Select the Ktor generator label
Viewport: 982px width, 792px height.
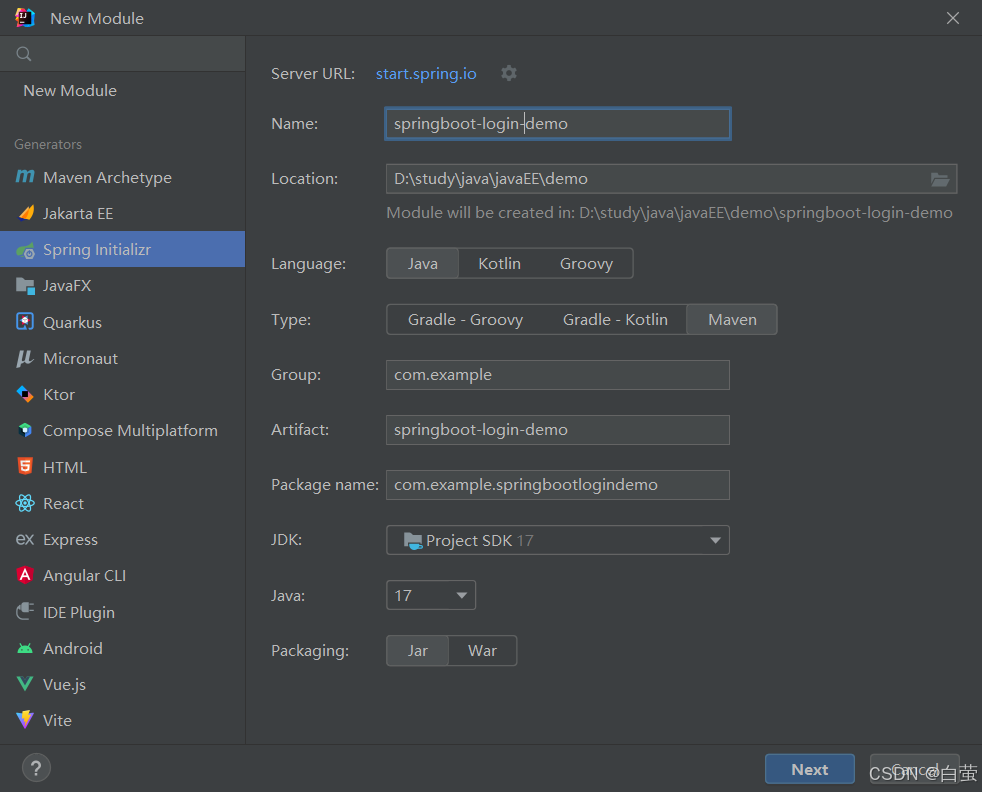59,395
